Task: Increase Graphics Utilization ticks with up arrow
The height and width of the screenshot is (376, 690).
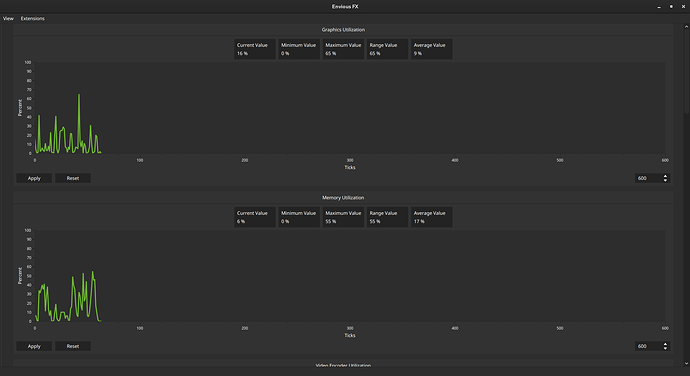Action: pos(665,176)
